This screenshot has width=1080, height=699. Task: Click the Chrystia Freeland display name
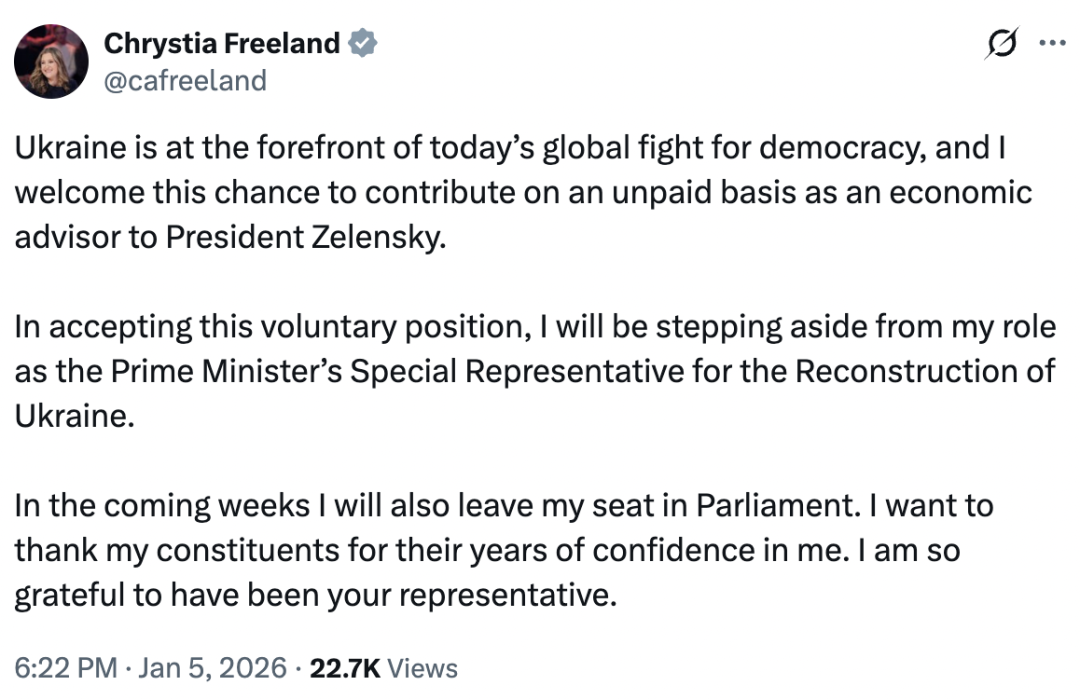tap(222, 44)
